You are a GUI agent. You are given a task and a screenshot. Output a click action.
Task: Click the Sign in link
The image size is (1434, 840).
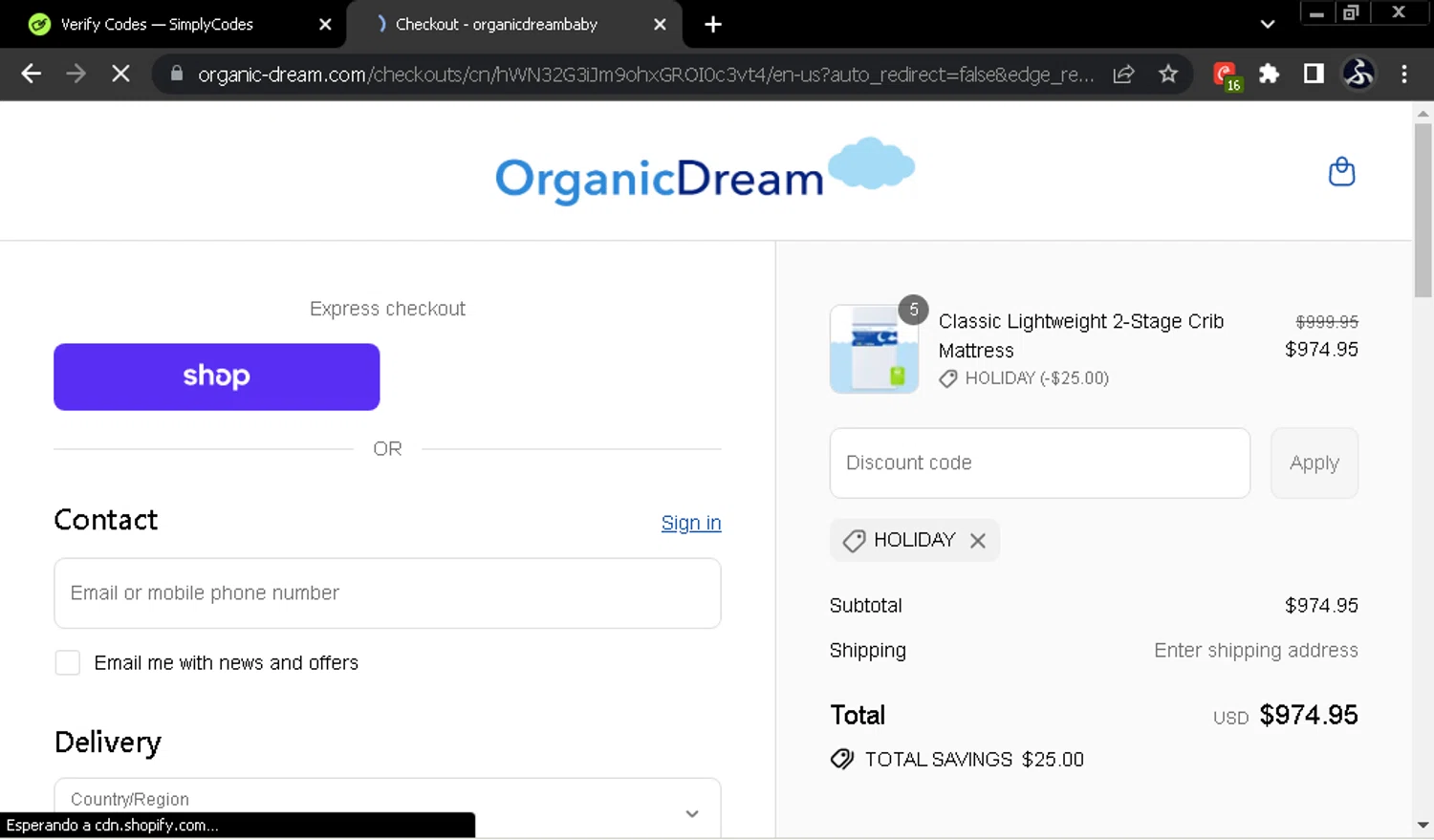click(x=691, y=523)
